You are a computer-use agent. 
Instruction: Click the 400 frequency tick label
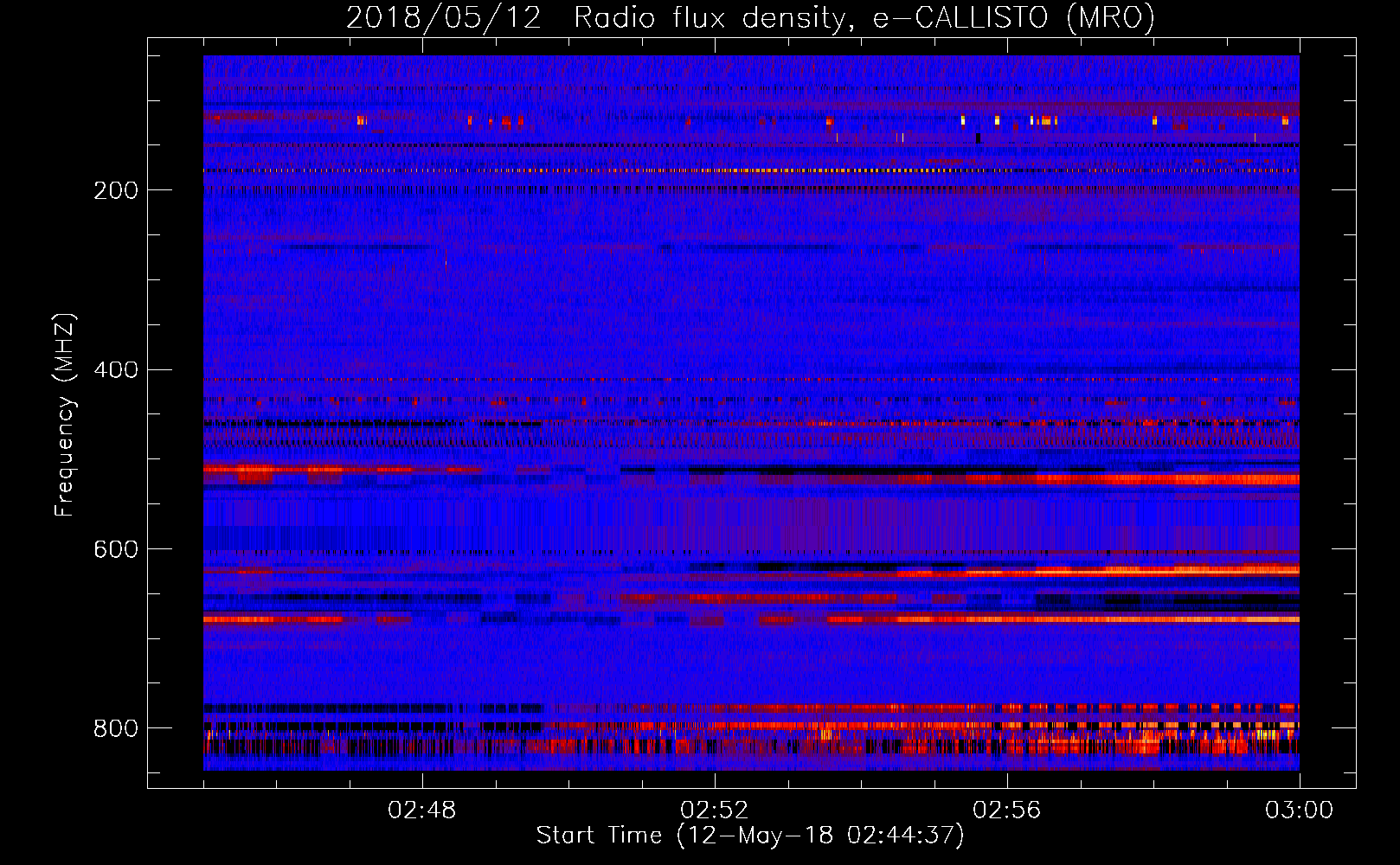pos(116,370)
